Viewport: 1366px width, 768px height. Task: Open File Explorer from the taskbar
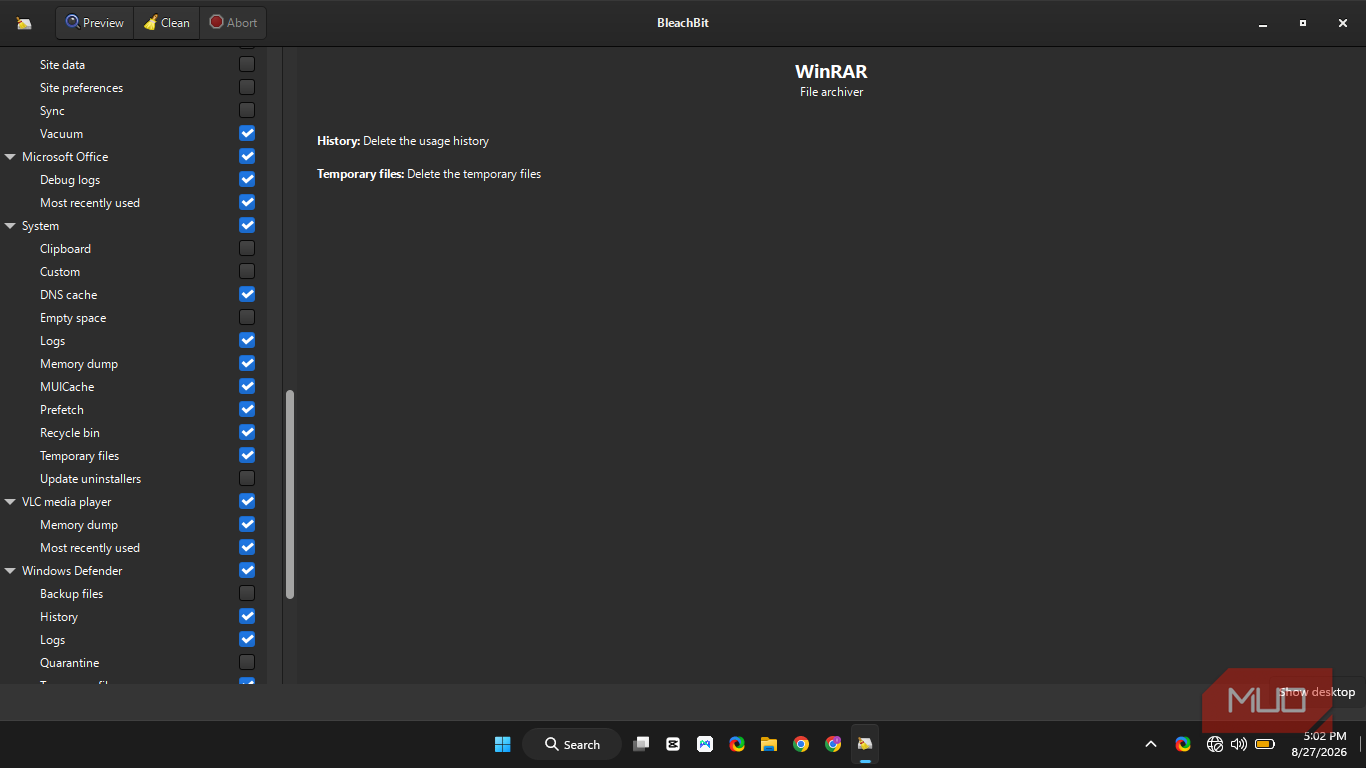769,744
